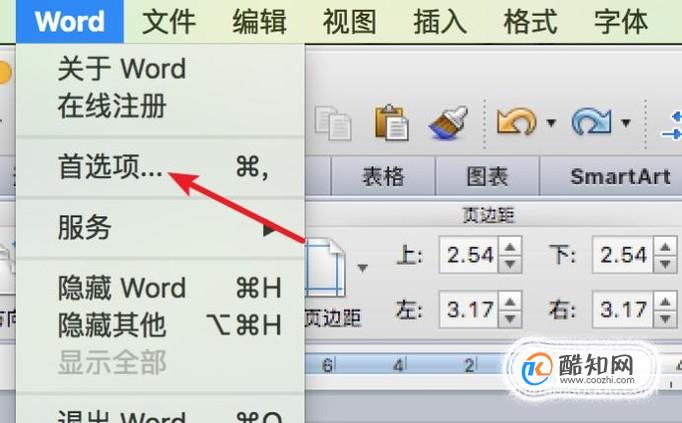The width and height of the screenshot is (682, 423).
Task: Open the 字体 menu
Action: (x=621, y=22)
